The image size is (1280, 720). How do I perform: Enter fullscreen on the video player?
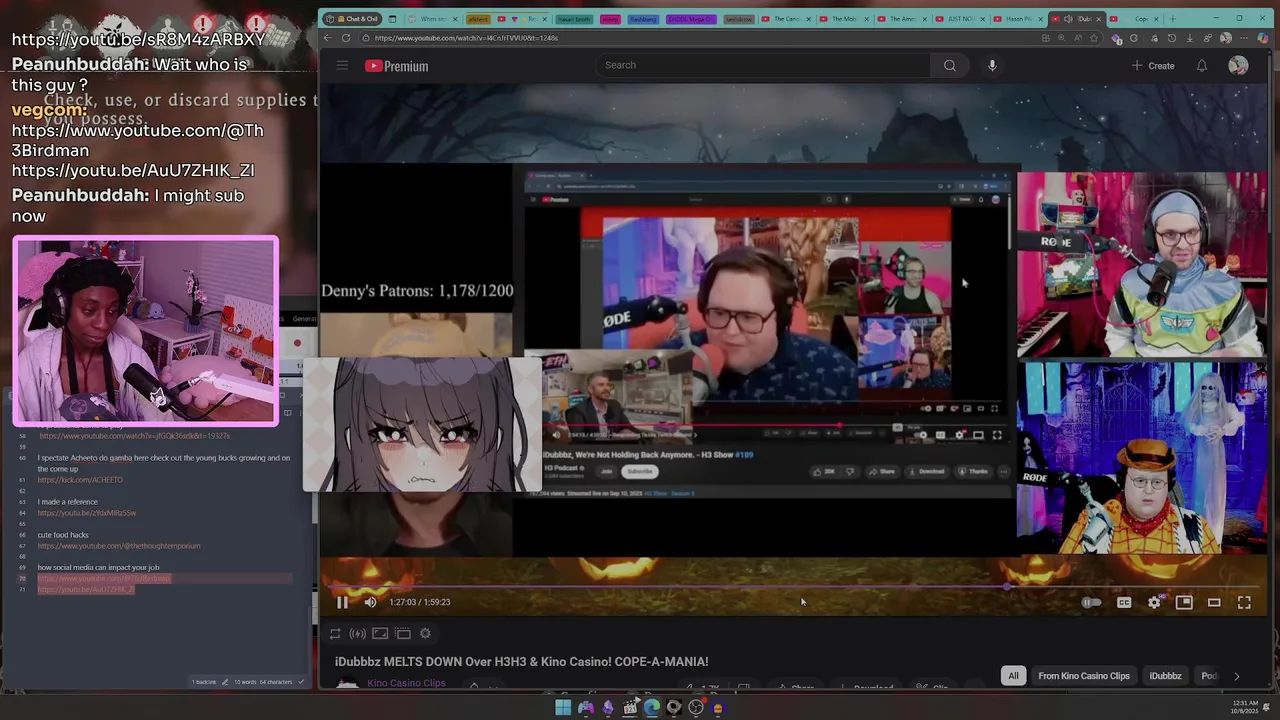click(1244, 602)
